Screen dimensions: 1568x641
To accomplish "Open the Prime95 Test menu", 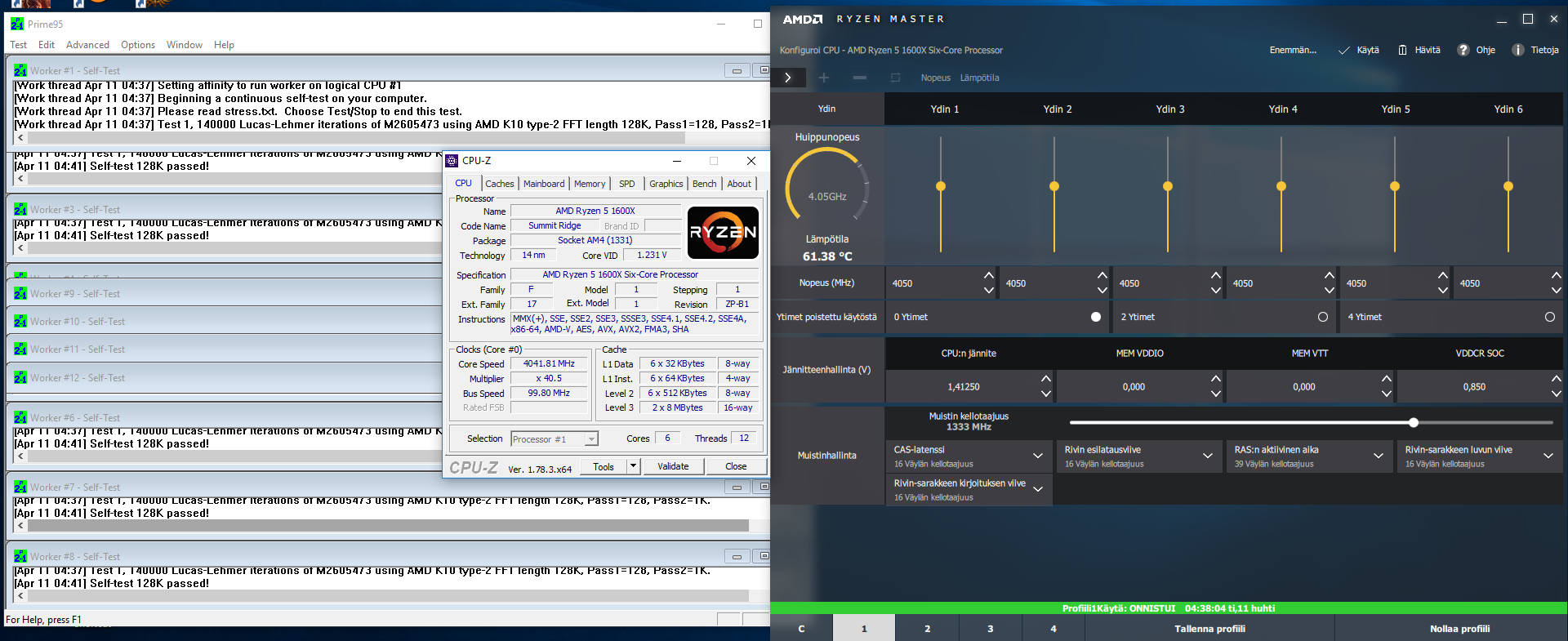I will point(18,45).
